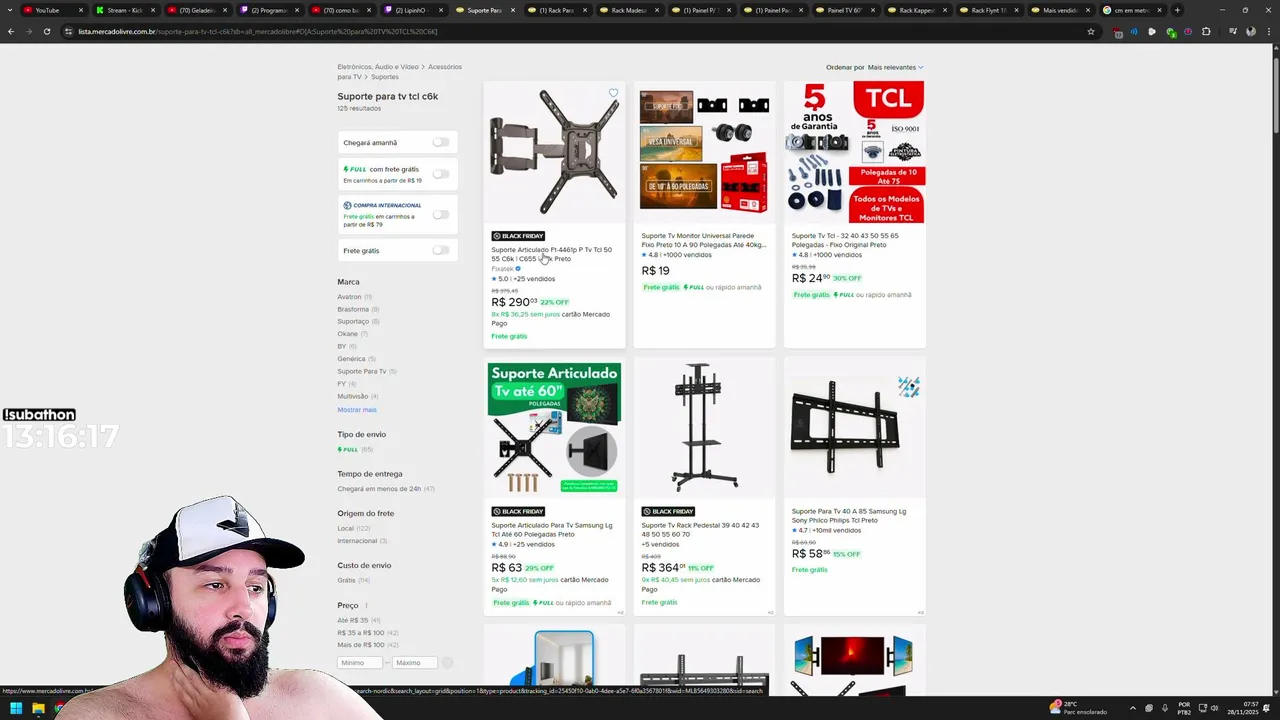Screen dimensions: 1280x720
Task: Open the Windows Start menu
Action: (x=16, y=709)
